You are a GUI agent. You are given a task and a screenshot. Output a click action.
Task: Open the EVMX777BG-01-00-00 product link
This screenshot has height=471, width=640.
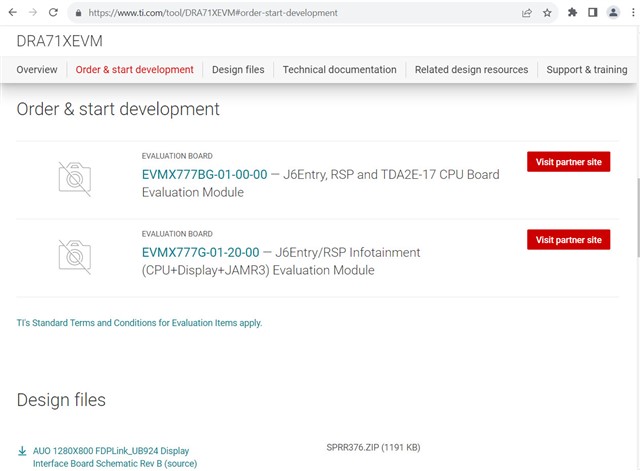click(x=204, y=175)
